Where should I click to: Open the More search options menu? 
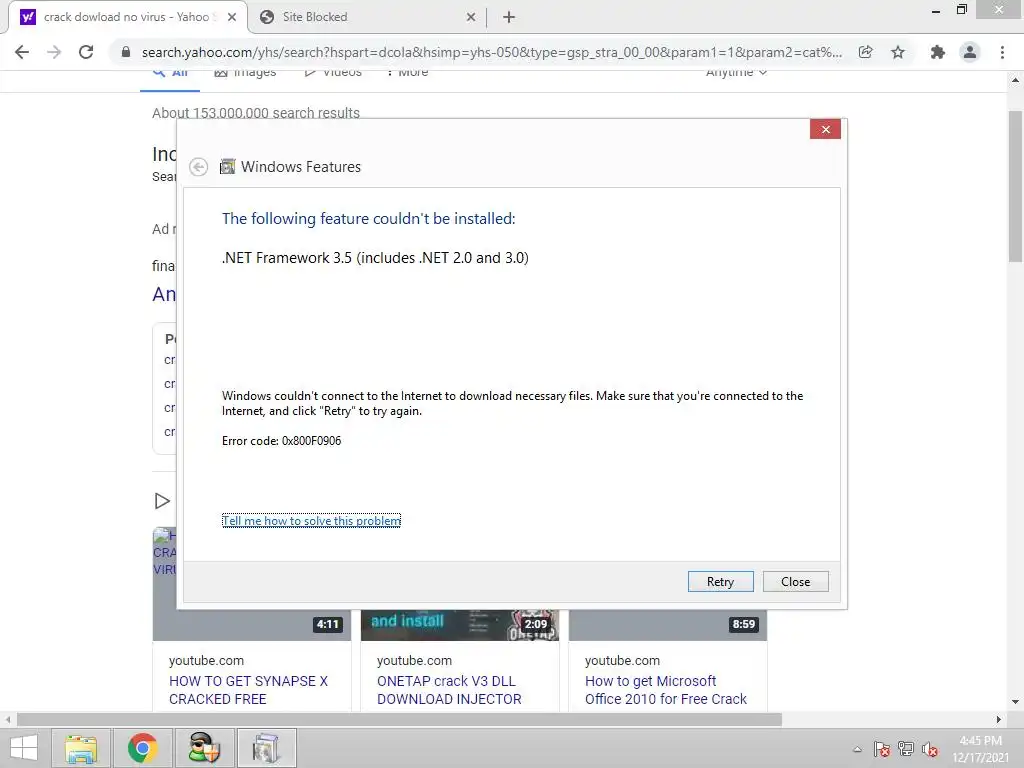[408, 73]
